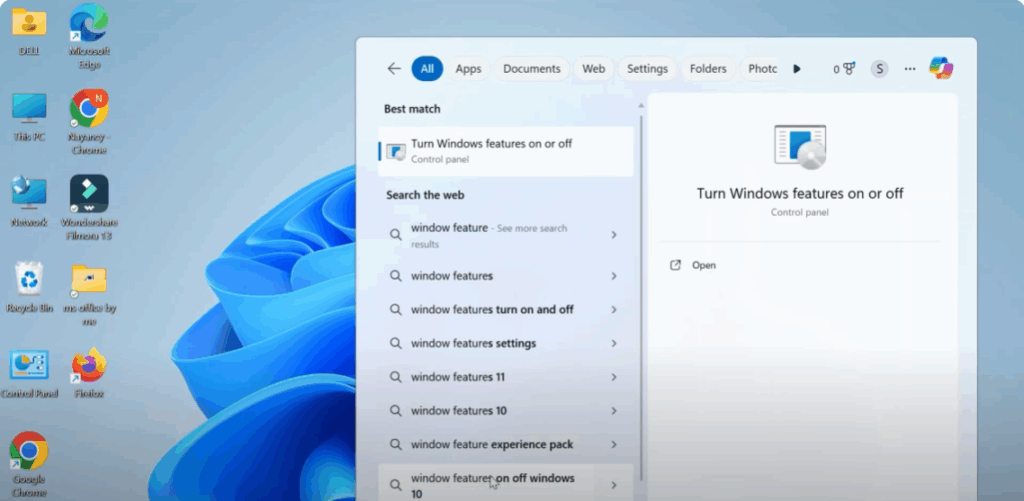Launch the Chrome profile shortcut beside This PC

coord(89,121)
